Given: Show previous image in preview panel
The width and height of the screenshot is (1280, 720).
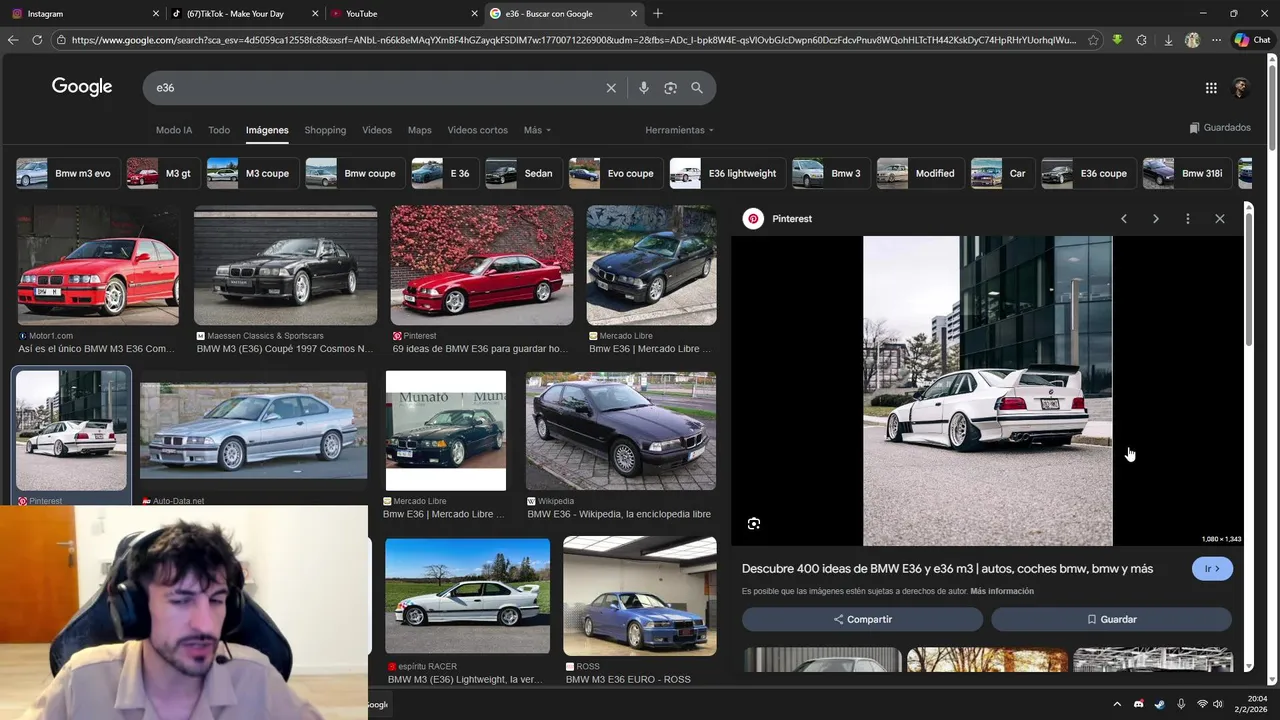Looking at the screenshot, I should point(1123,219).
